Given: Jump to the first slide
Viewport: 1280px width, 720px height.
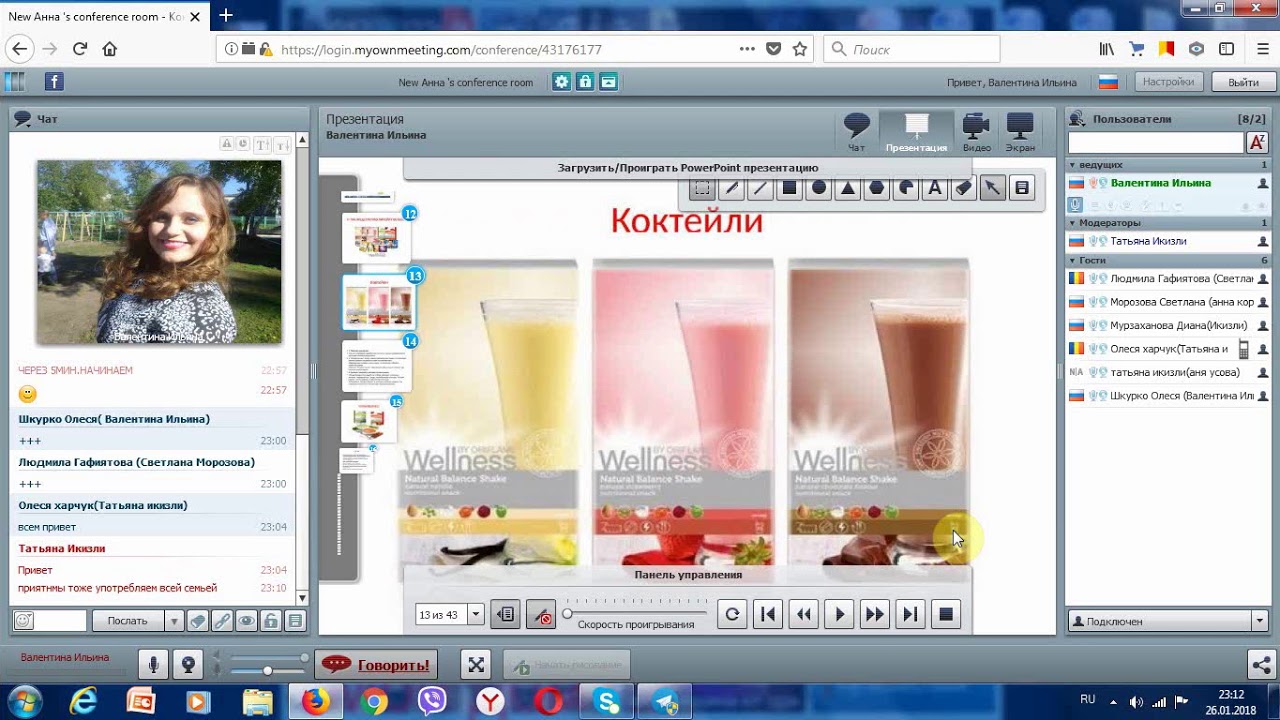Looking at the screenshot, I should click(x=767, y=615).
